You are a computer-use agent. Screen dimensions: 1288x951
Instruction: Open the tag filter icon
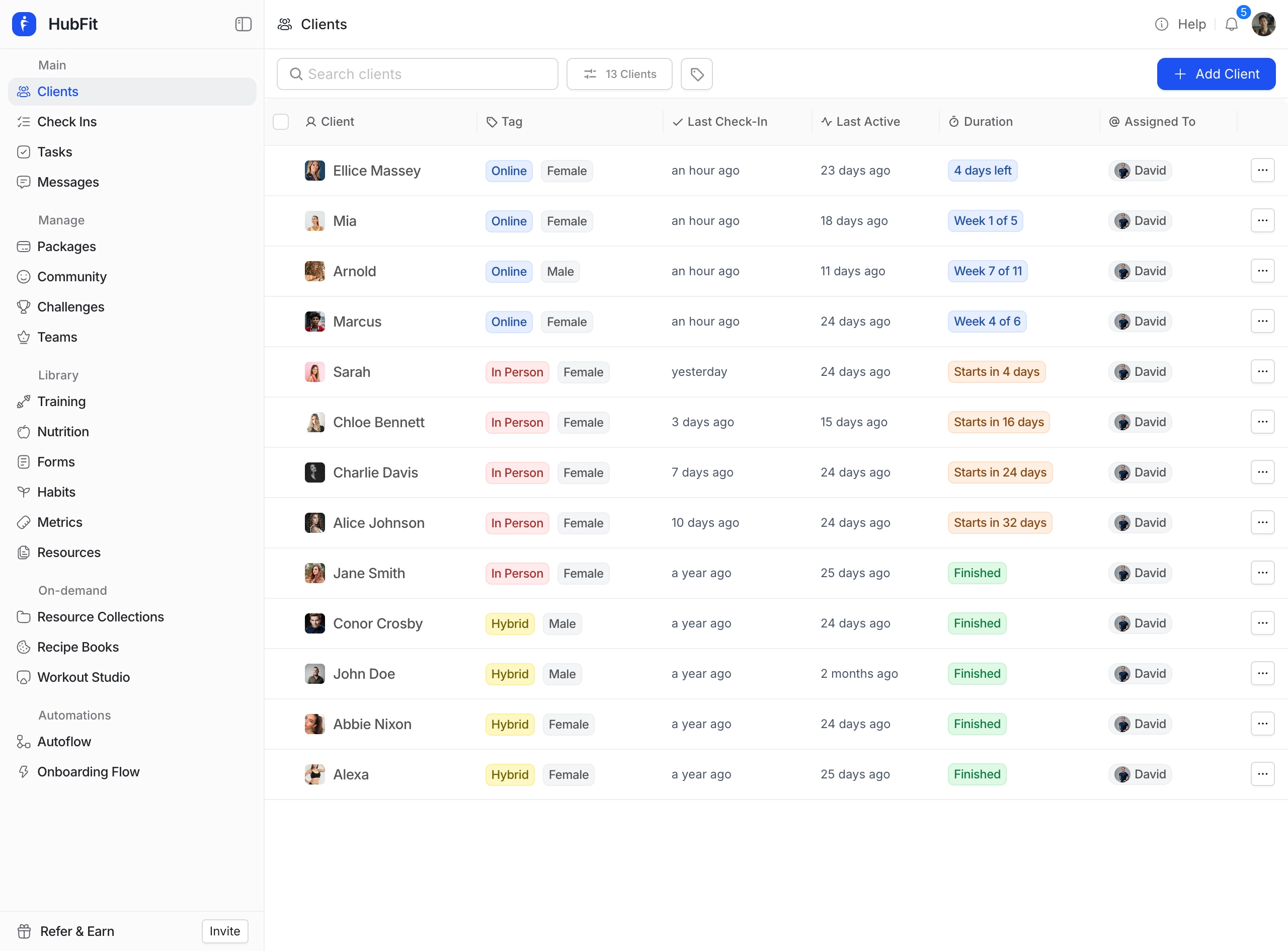pyautogui.click(x=696, y=73)
